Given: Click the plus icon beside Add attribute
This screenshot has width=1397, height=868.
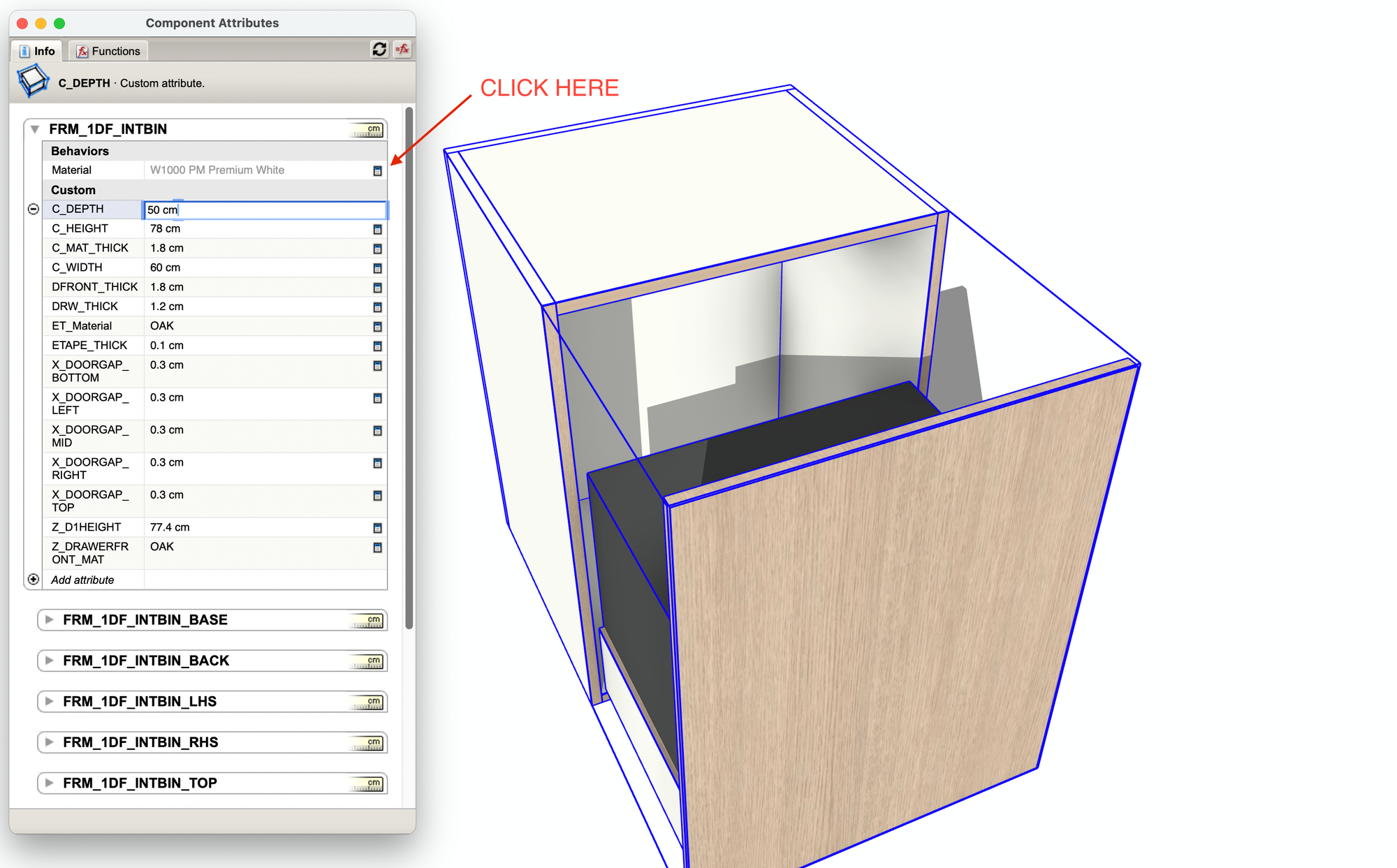Looking at the screenshot, I should pyautogui.click(x=33, y=580).
